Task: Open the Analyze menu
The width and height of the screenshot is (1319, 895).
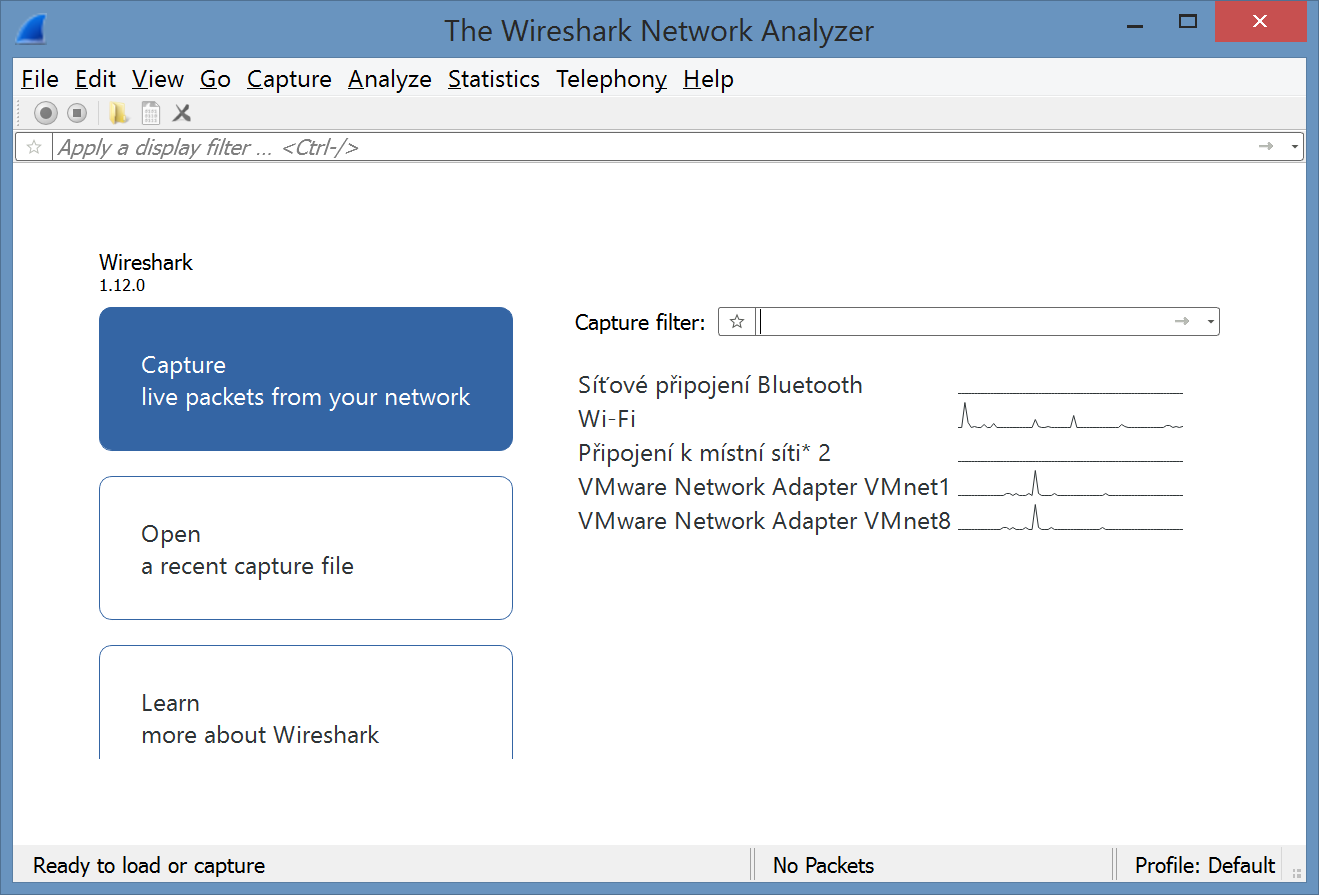Action: pos(390,79)
